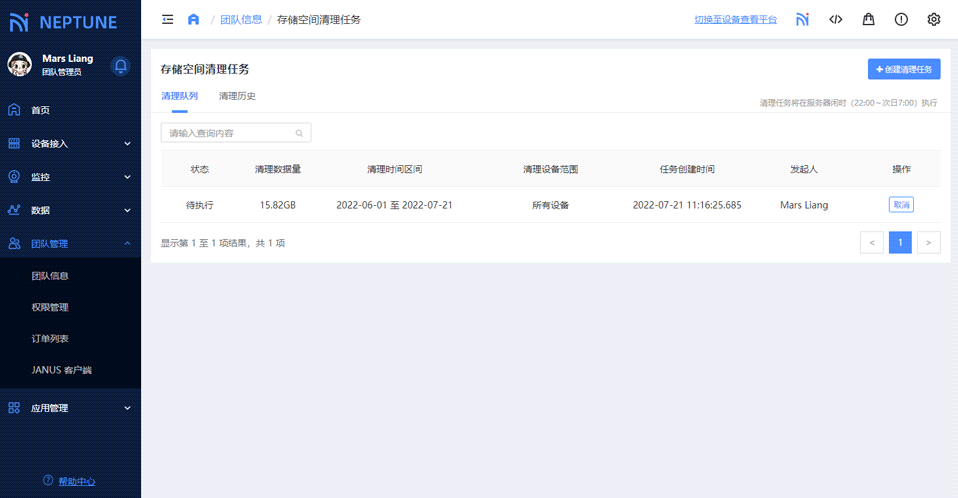Open 权限管理 in the sidebar

[50, 307]
